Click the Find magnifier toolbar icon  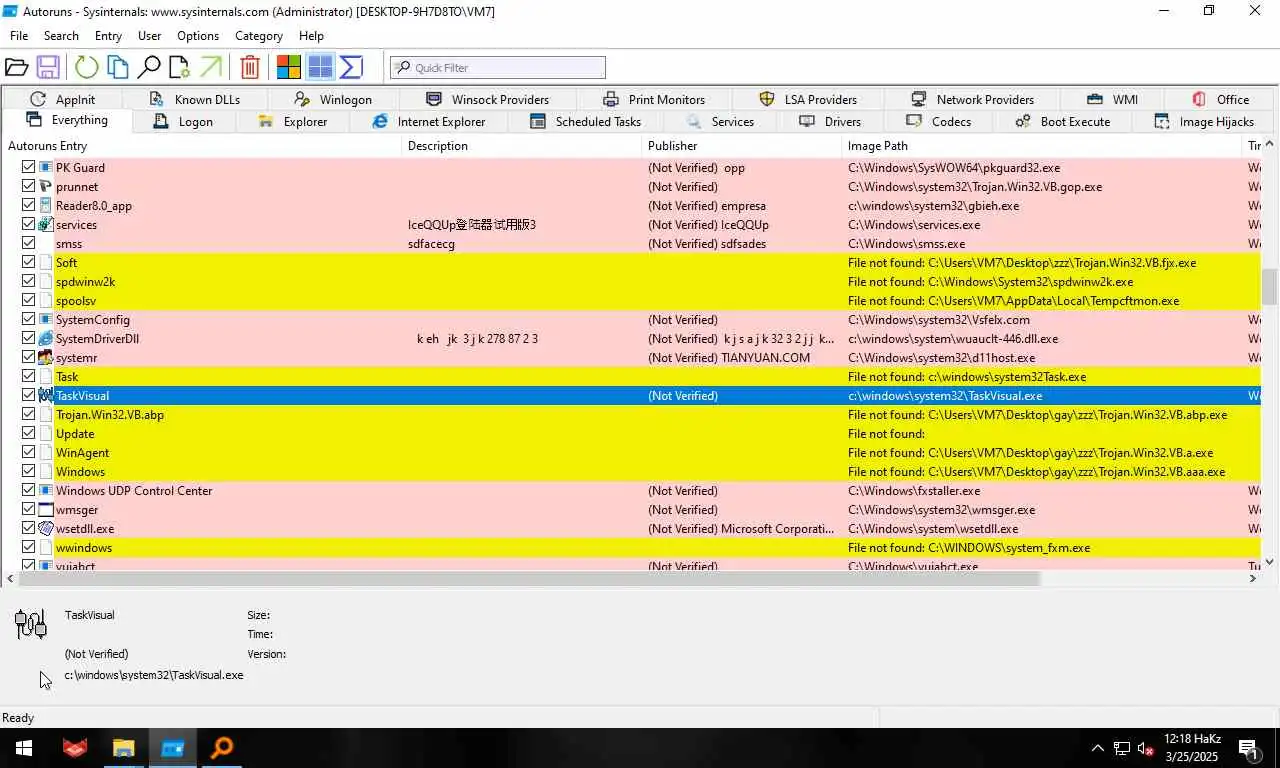click(x=149, y=67)
